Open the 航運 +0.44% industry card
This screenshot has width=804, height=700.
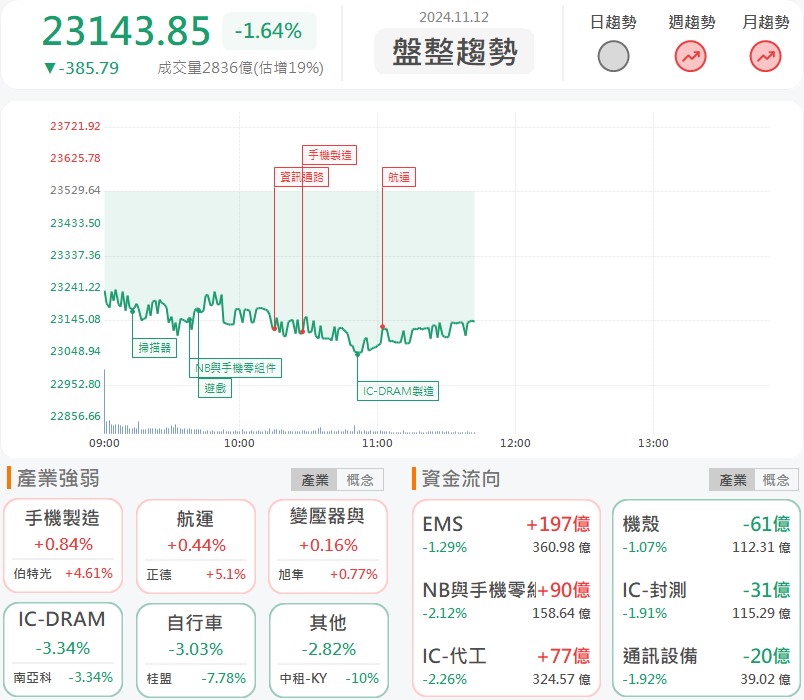click(x=196, y=546)
